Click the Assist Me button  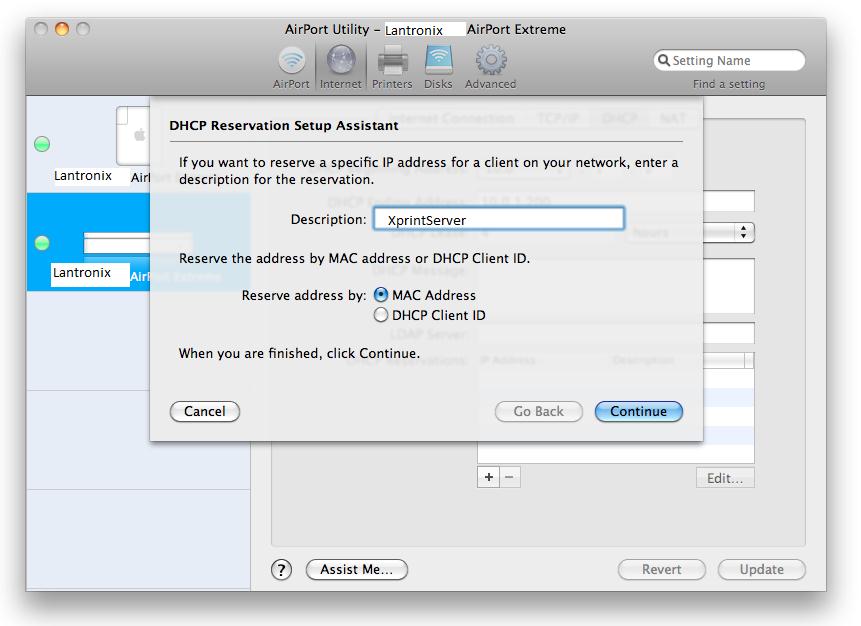coord(357,570)
